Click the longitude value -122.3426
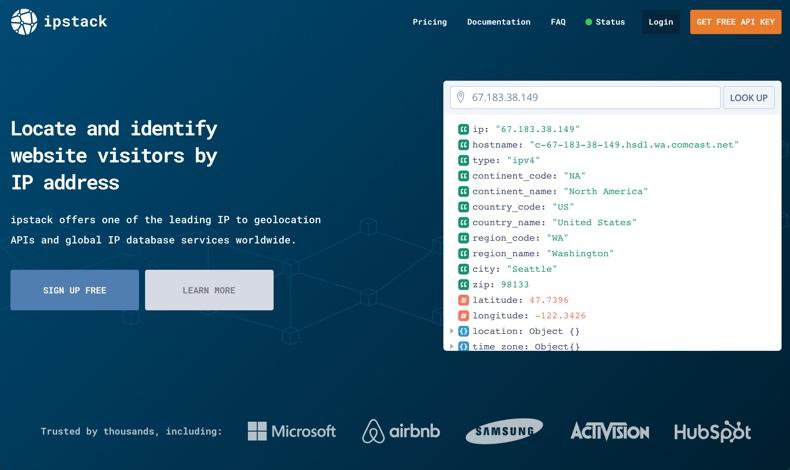790x470 pixels. point(560,316)
